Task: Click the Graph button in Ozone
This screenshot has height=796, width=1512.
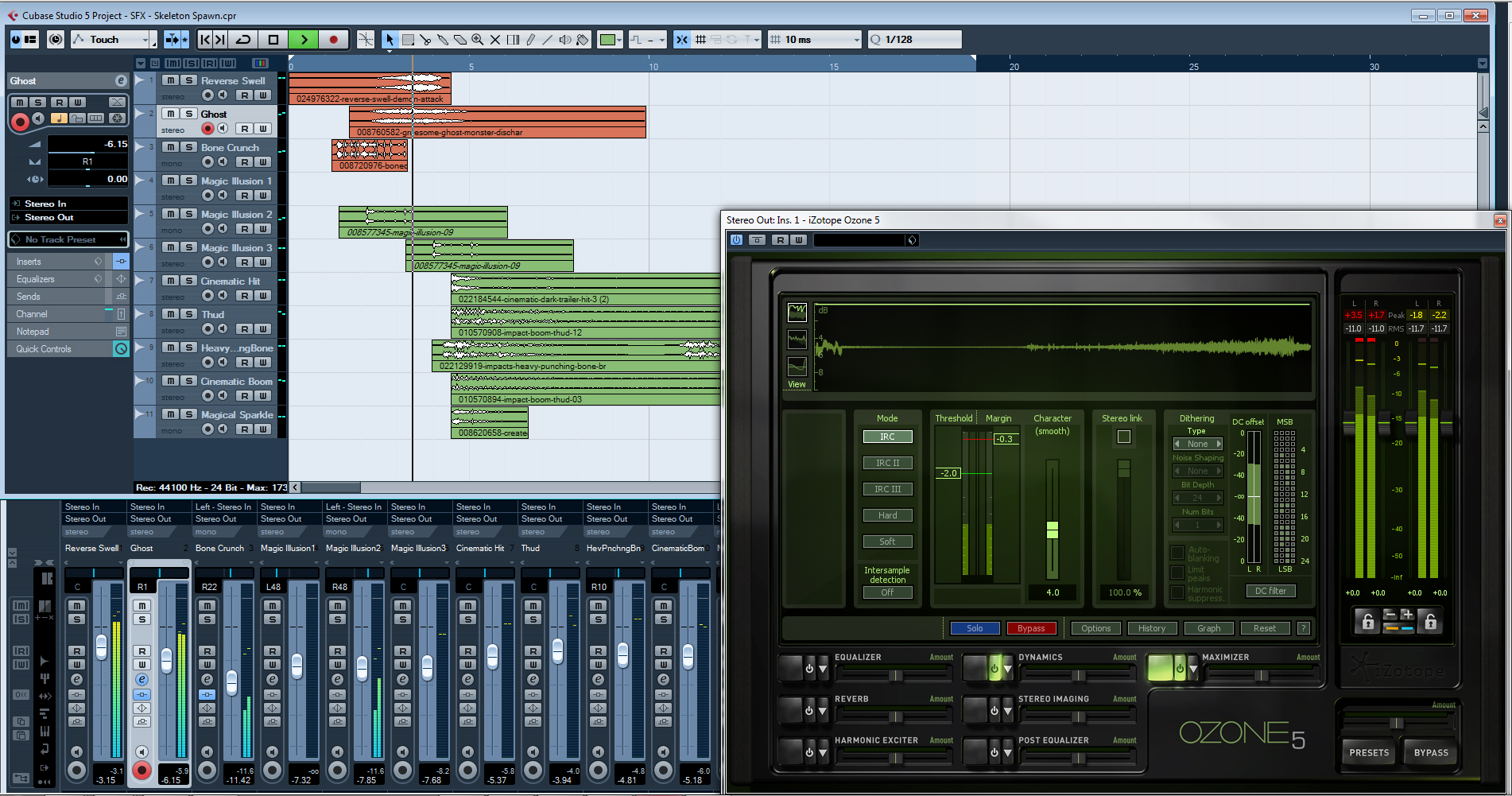Action: pos(1208,628)
